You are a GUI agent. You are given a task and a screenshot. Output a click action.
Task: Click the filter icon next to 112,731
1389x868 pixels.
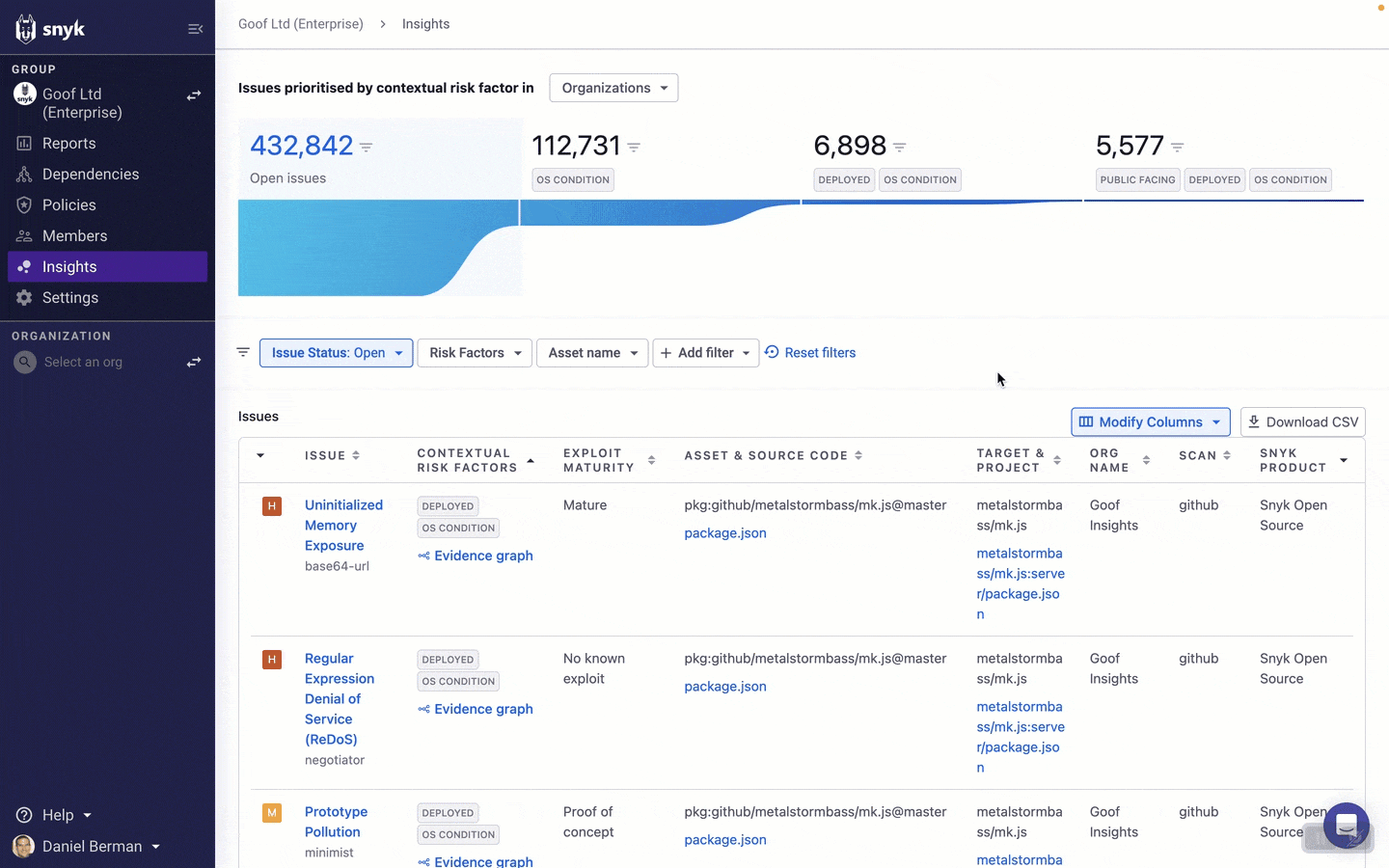click(x=634, y=148)
